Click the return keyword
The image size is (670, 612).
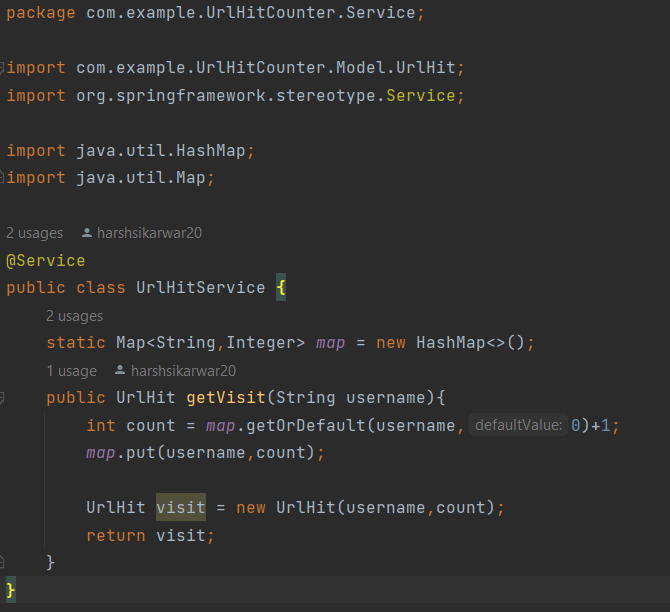(116, 536)
